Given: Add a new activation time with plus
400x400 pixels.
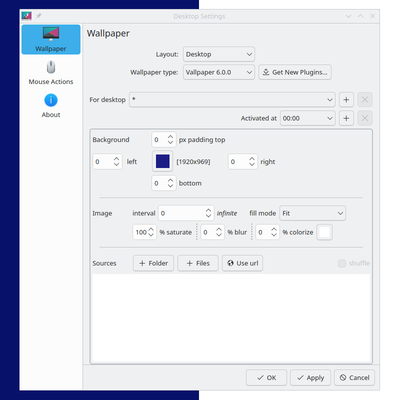Looking at the screenshot, I should [x=346, y=118].
